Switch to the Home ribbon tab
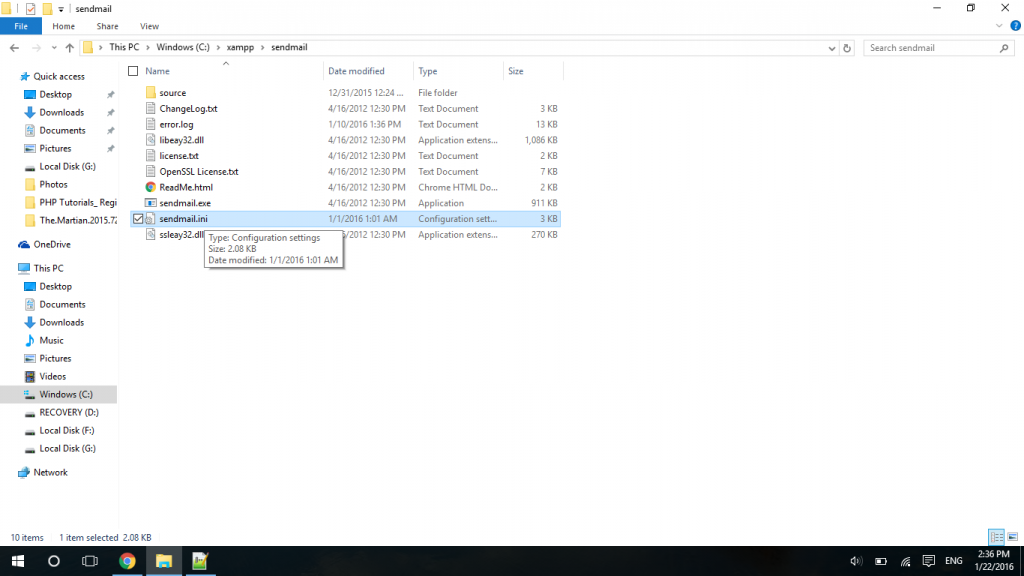The width and height of the screenshot is (1024, 576). pos(63,26)
